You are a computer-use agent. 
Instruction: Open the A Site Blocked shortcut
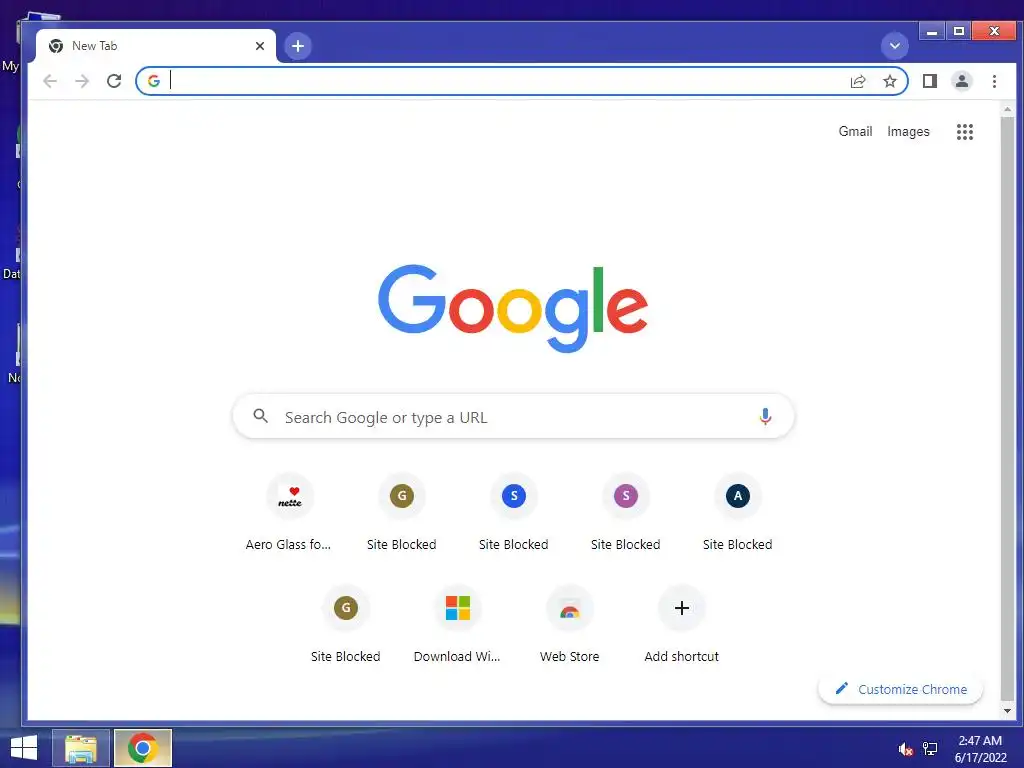(738, 513)
